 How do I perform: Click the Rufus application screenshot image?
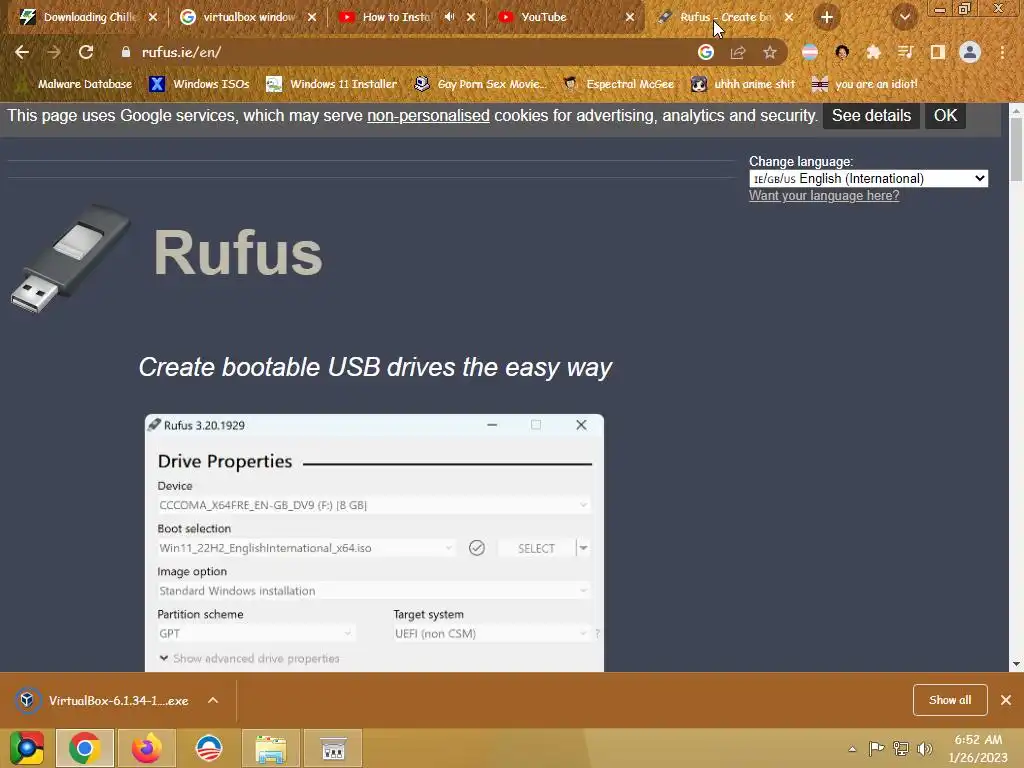pyautogui.click(x=374, y=543)
